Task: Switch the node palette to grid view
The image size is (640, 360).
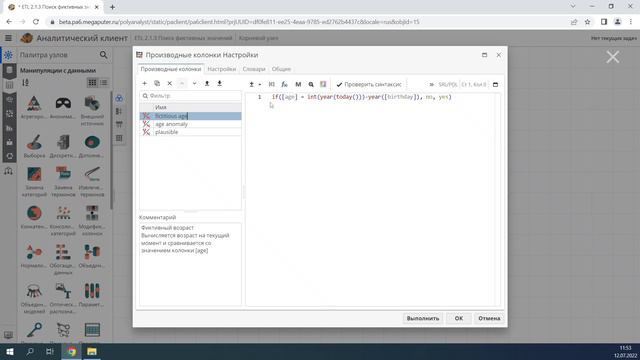Action: pos(92,83)
